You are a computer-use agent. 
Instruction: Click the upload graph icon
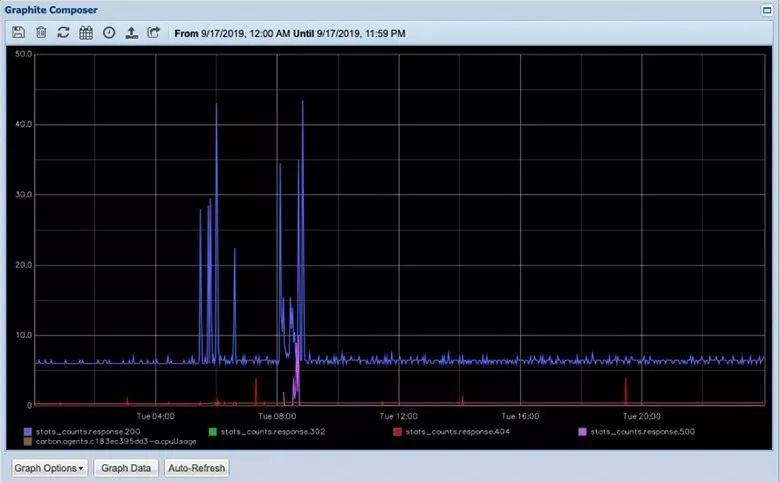click(x=131, y=33)
